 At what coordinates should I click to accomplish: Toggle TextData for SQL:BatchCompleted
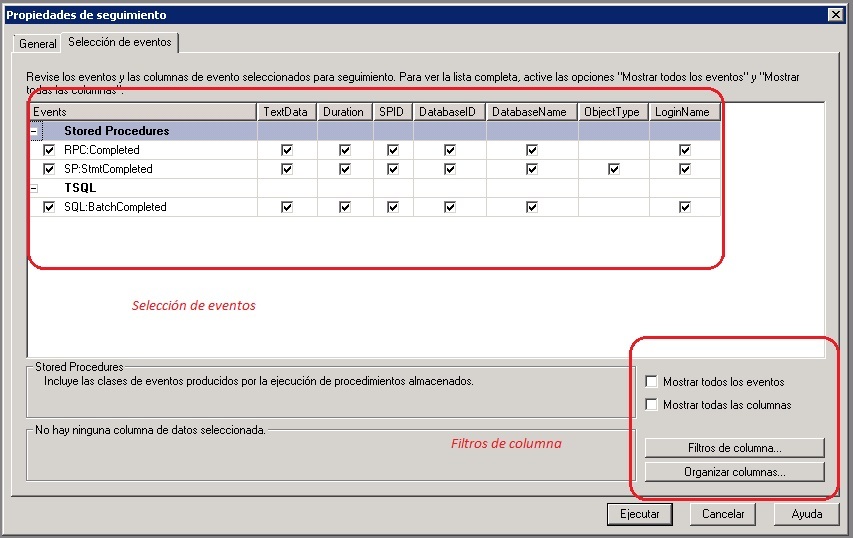coord(287,207)
